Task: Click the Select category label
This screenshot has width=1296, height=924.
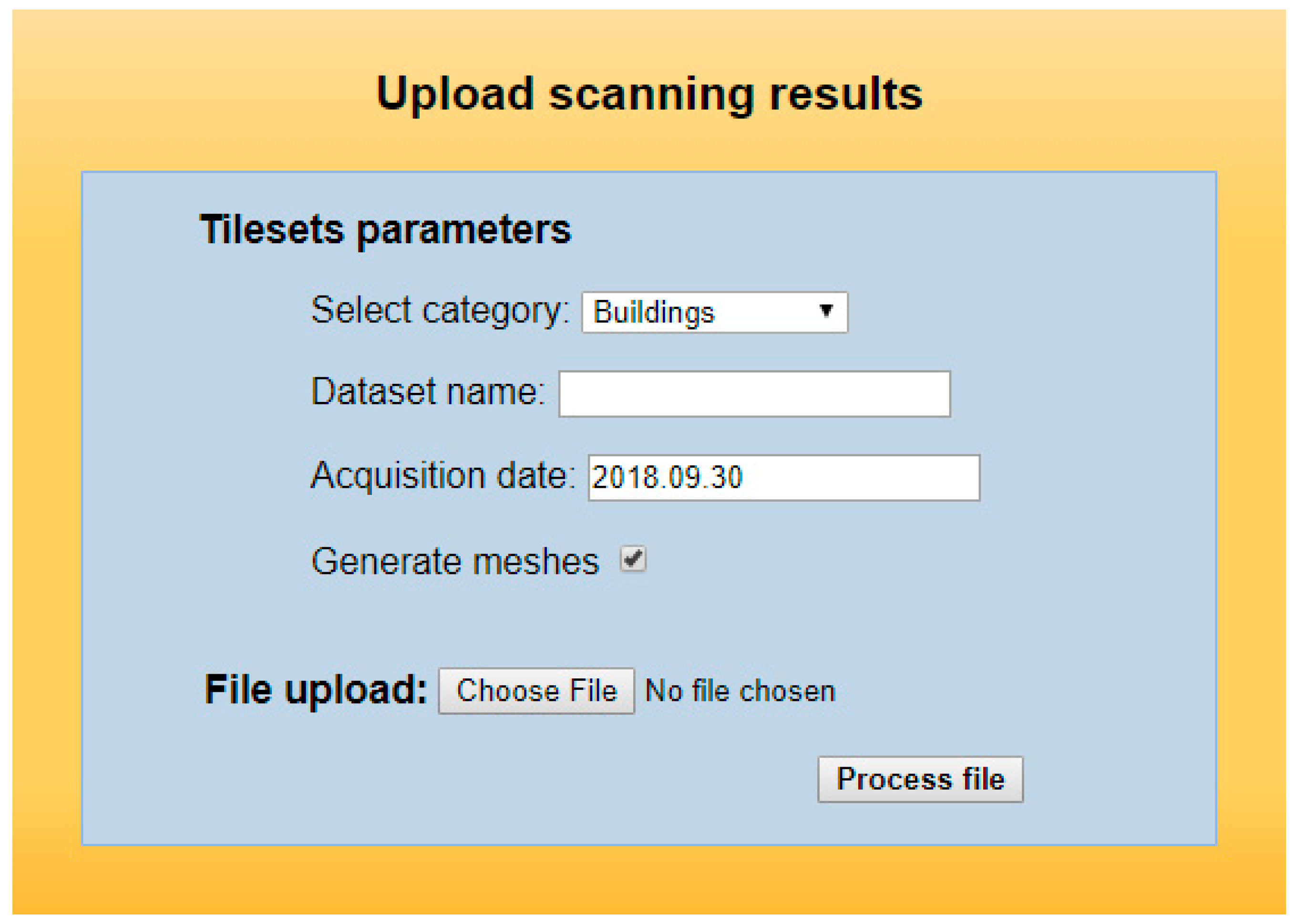Action: [440, 311]
